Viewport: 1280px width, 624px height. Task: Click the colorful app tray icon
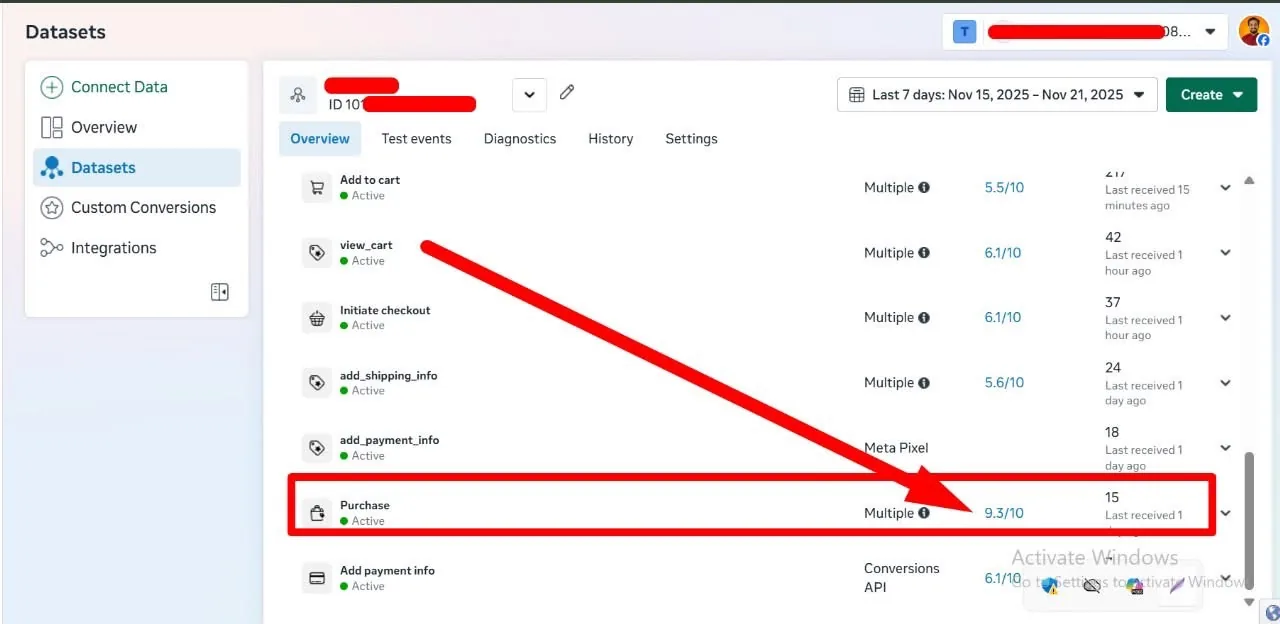tap(1135, 585)
